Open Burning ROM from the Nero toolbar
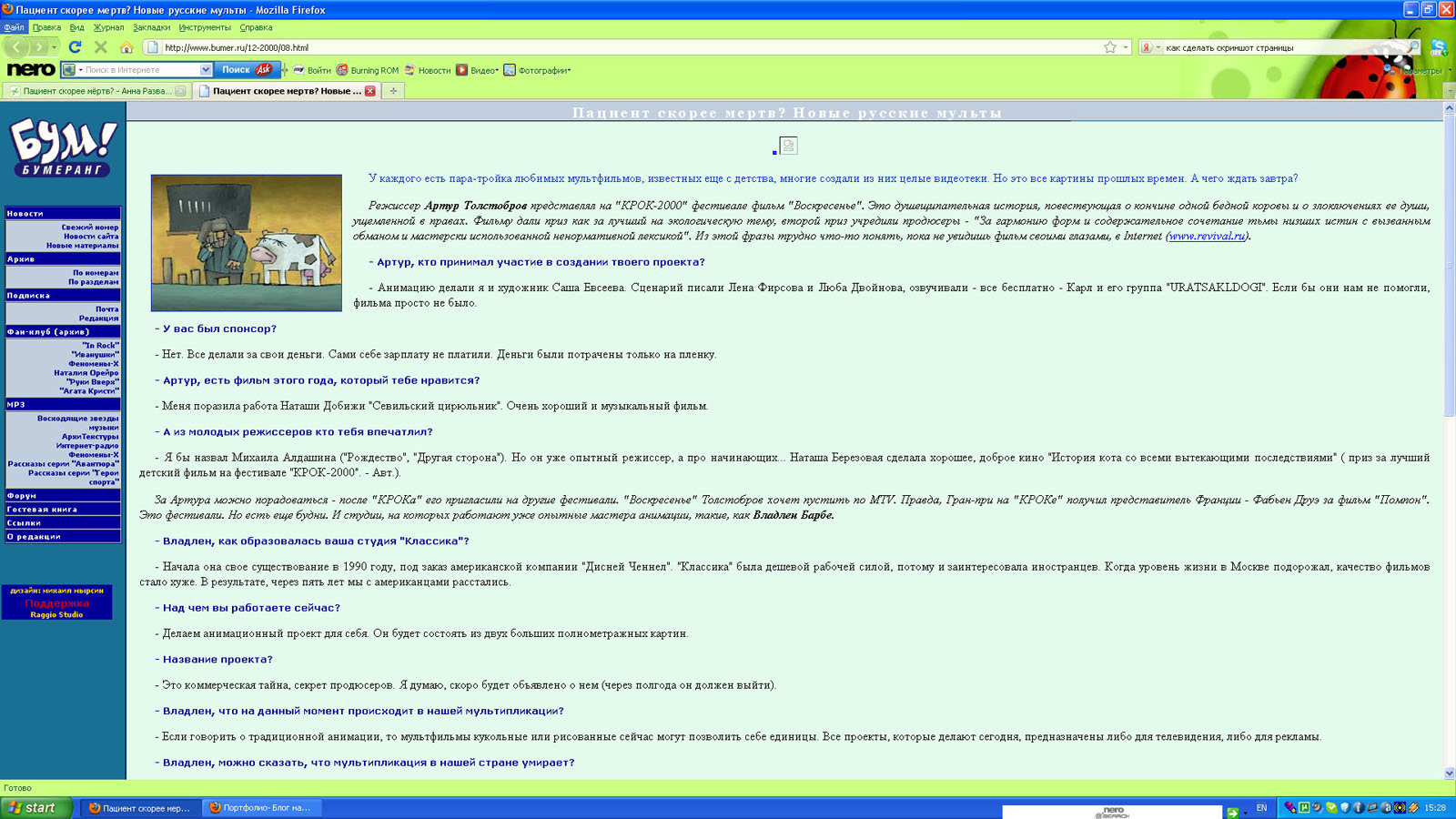Screen dimensions: 1456x819 point(368,70)
